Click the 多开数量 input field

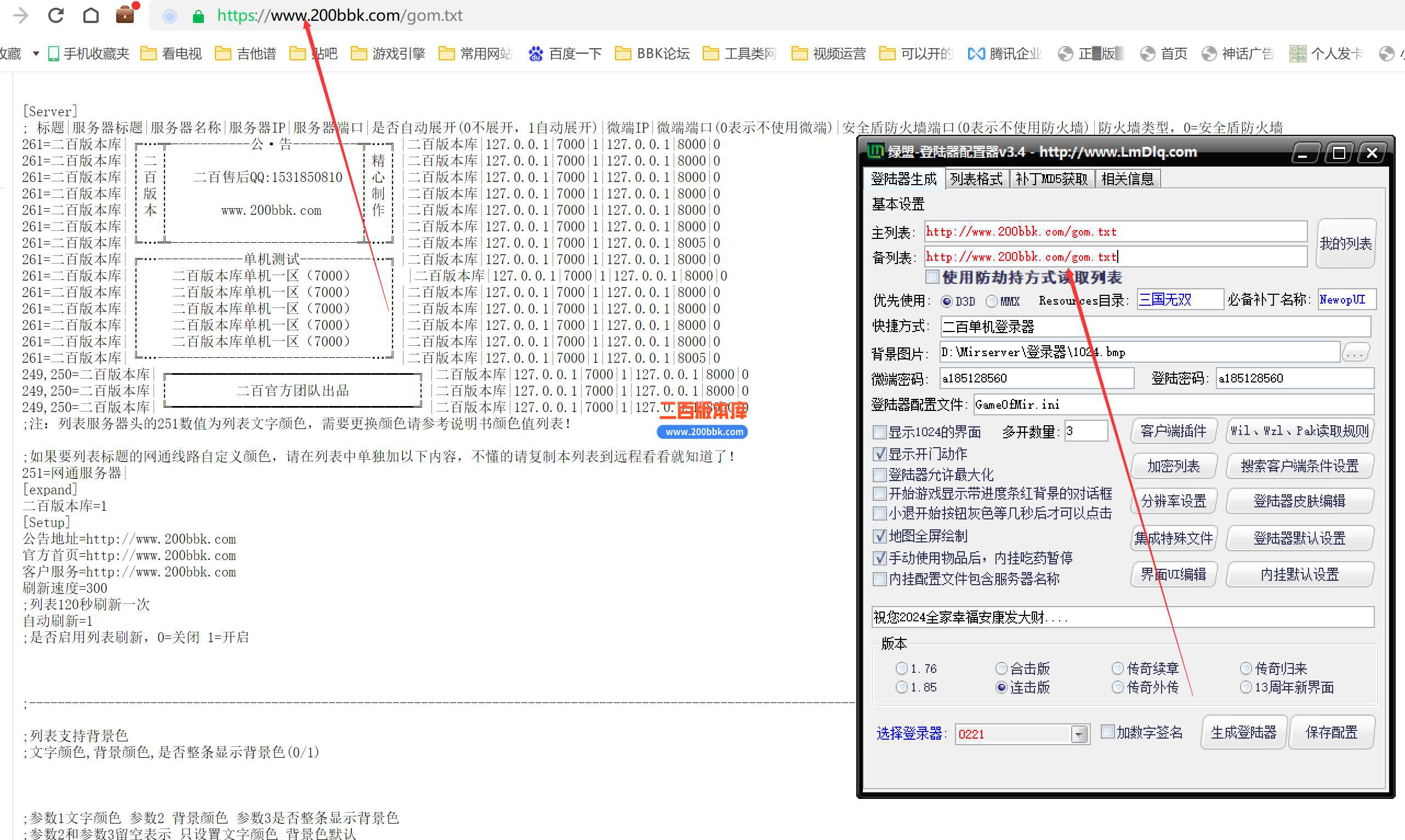[1085, 431]
